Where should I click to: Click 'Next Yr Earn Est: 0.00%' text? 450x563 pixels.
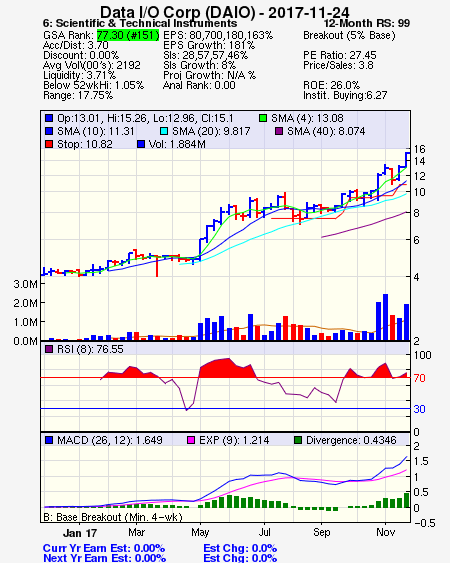pos(105,558)
